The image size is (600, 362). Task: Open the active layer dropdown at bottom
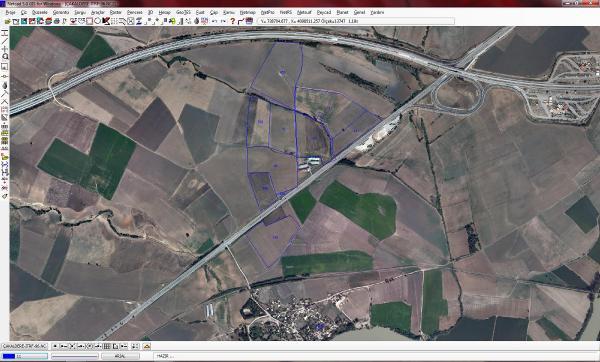[24, 346]
